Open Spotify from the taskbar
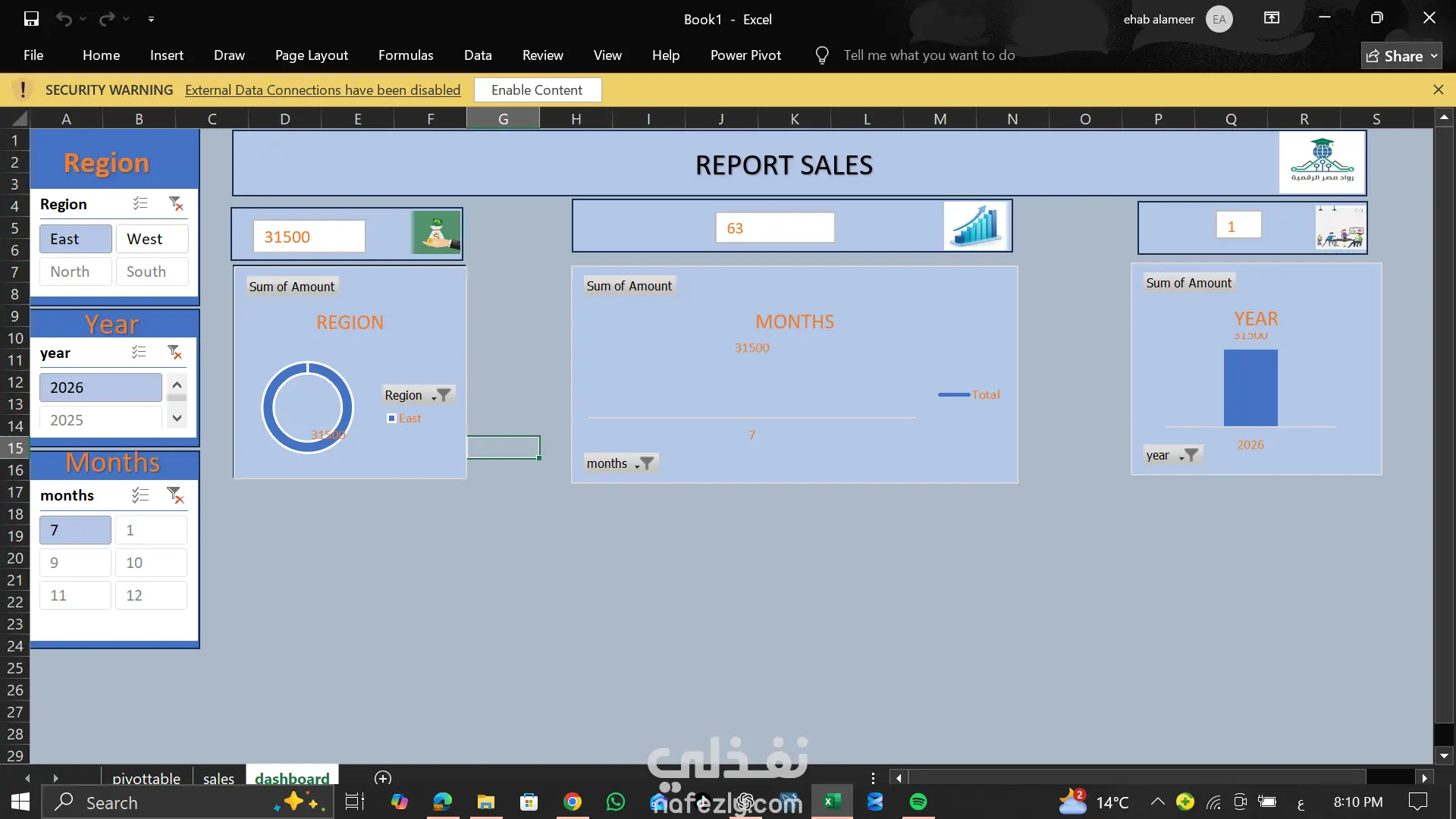 coord(918,802)
